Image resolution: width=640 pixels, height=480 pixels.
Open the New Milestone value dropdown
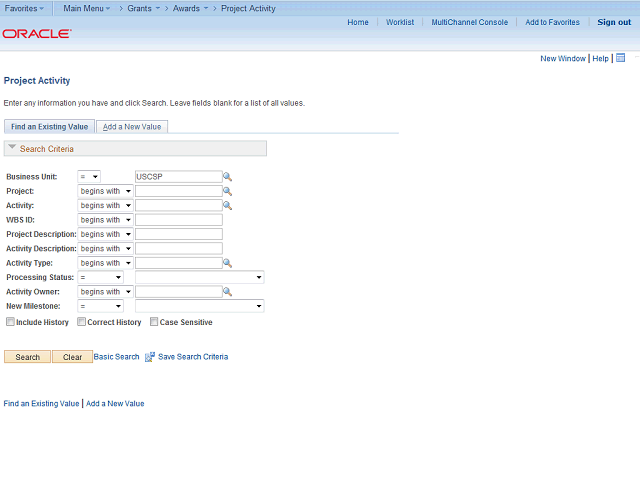(x=200, y=306)
